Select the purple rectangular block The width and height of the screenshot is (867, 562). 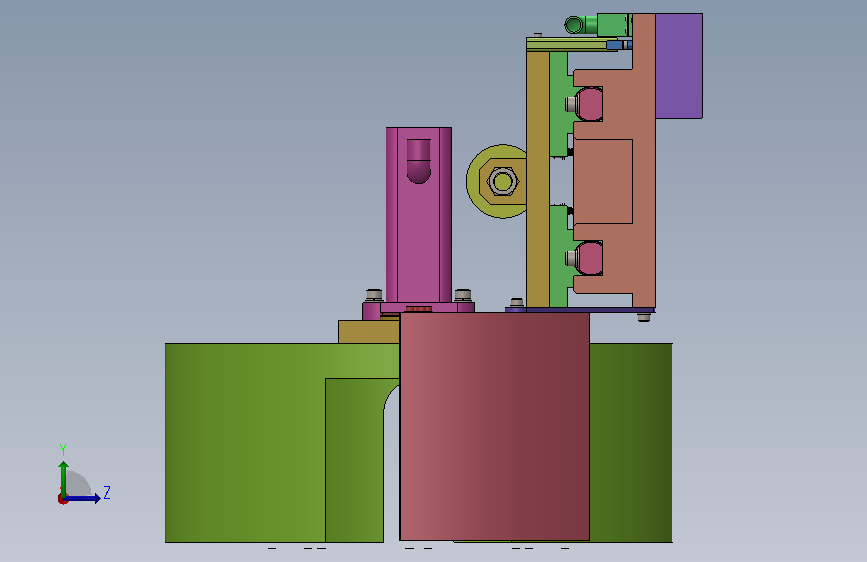point(679,66)
